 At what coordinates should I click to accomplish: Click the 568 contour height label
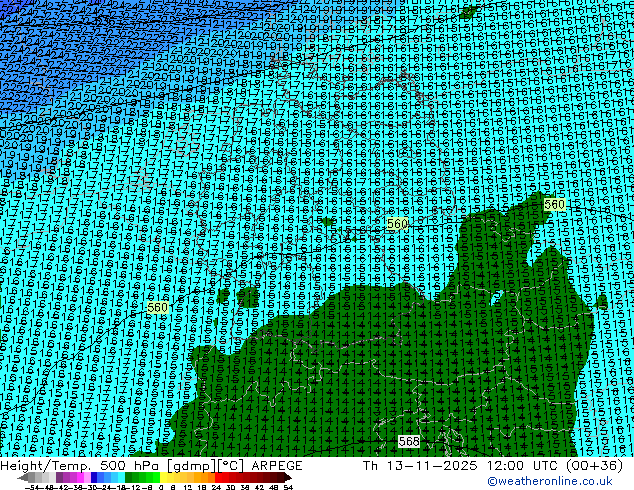pyautogui.click(x=409, y=441)
